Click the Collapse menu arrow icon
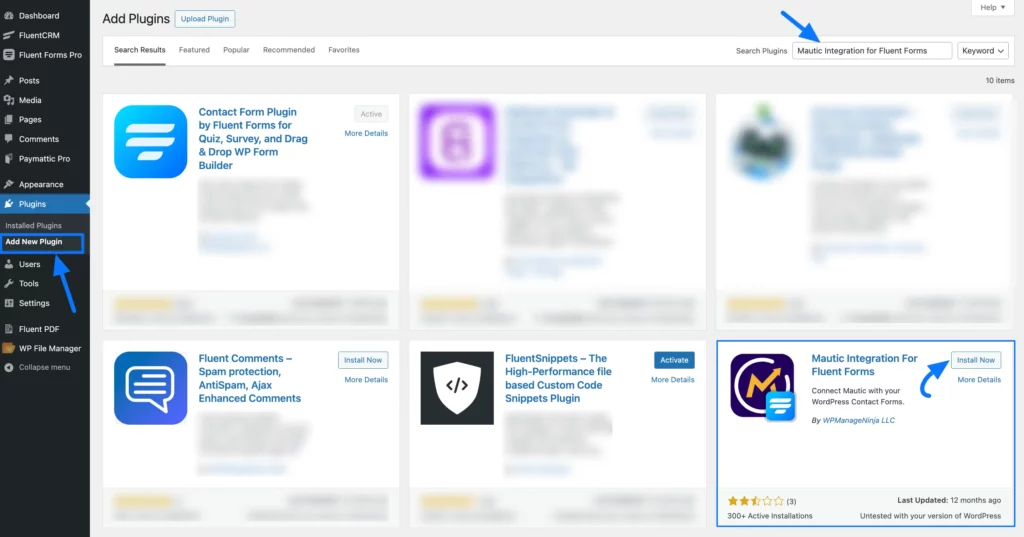Screen dimensions: 1024x537 9,367
